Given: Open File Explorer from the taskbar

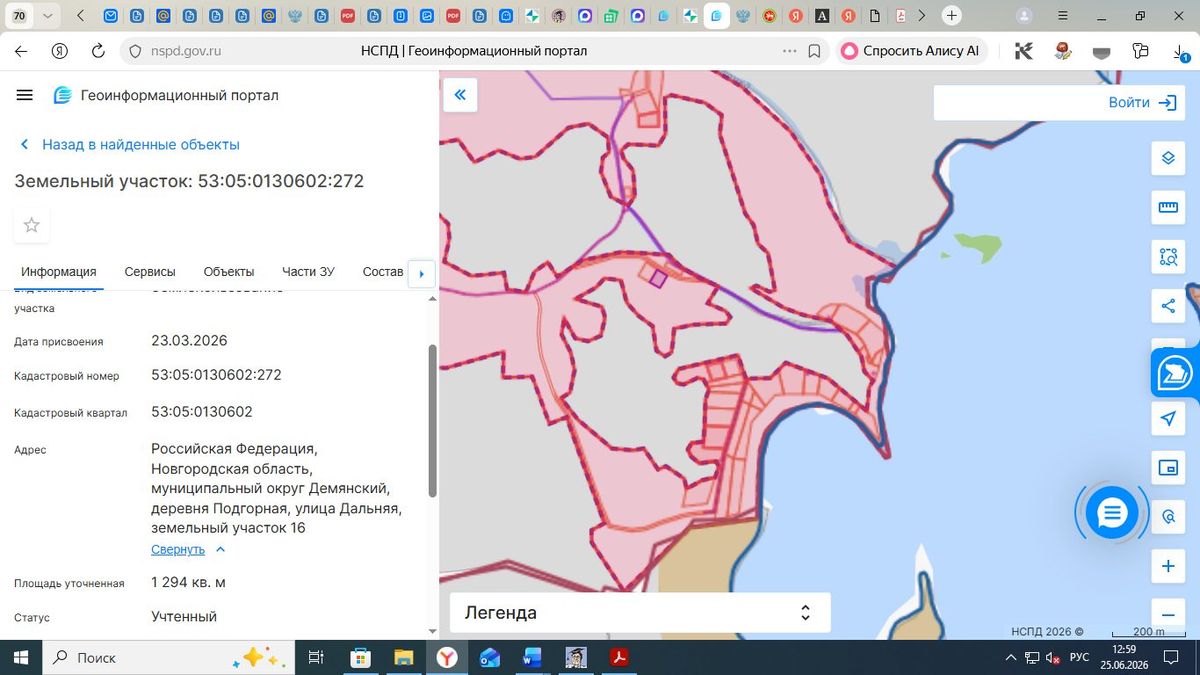Looking at the screenshot, I should (x=403, y=657).
